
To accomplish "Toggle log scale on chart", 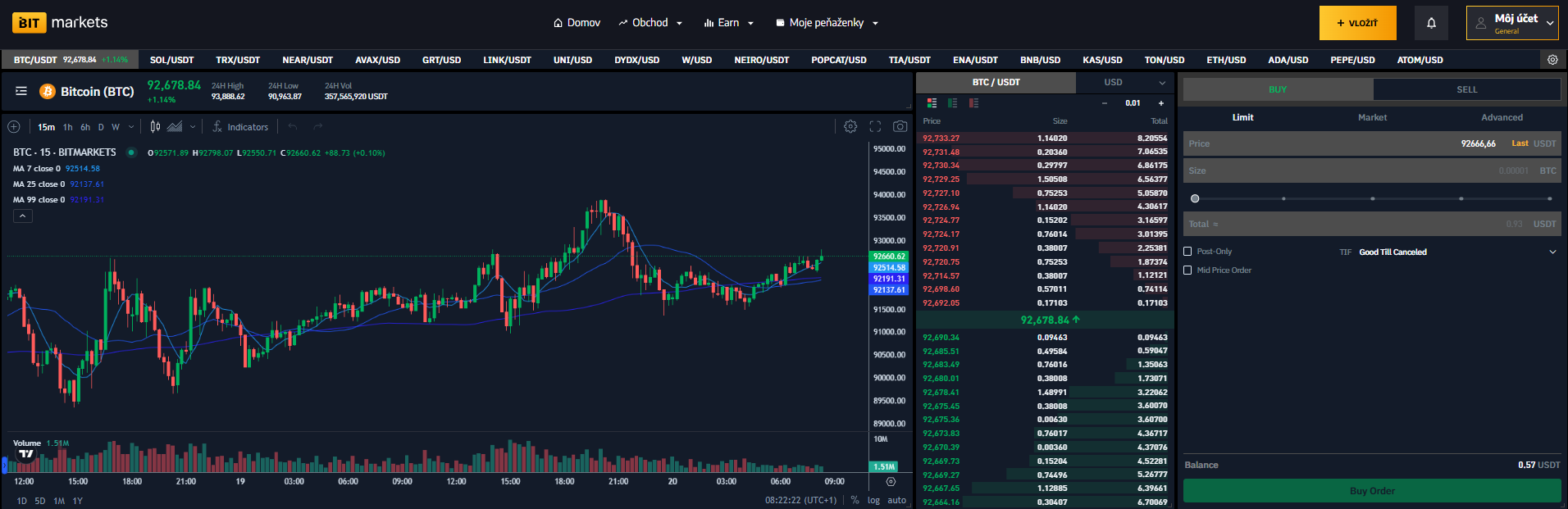I will tap(873, 500).
